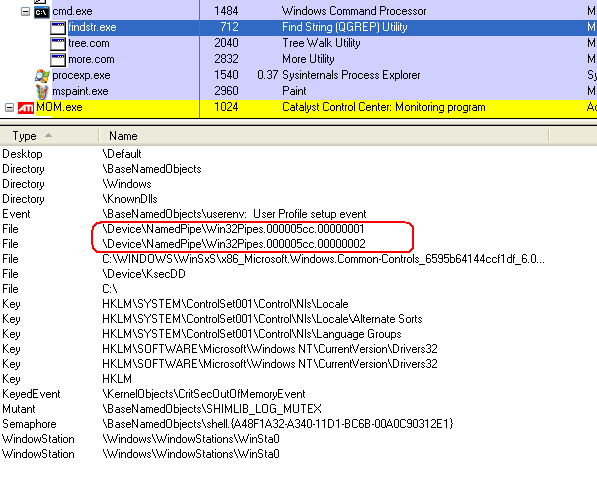This screenshot has width=597, height=484.
Task: Click the ATI MOM.exe icon
Action: (26, 108)
